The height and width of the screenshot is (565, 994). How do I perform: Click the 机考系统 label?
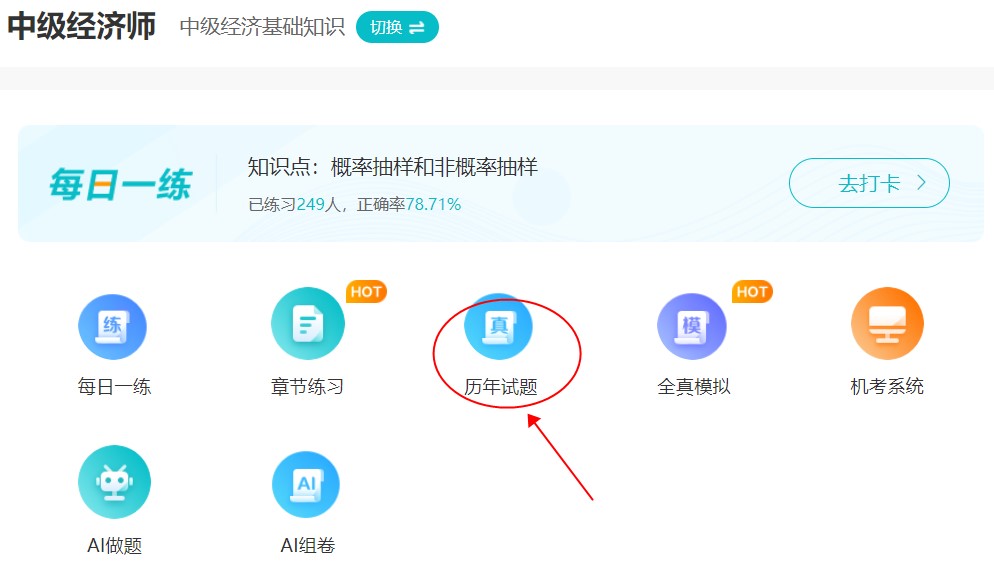[x=887, y=386]
